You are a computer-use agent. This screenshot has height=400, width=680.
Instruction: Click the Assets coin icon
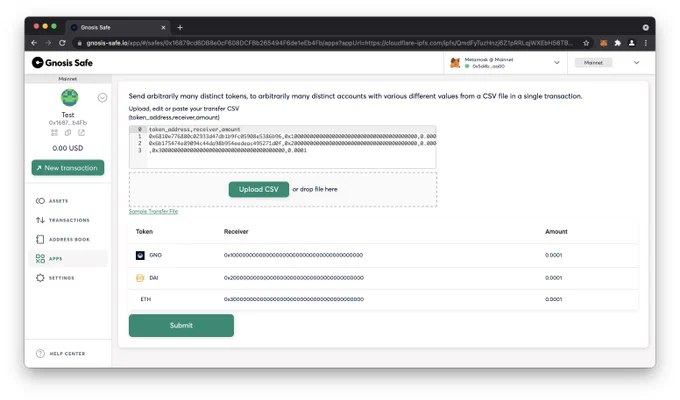(40, 201)
